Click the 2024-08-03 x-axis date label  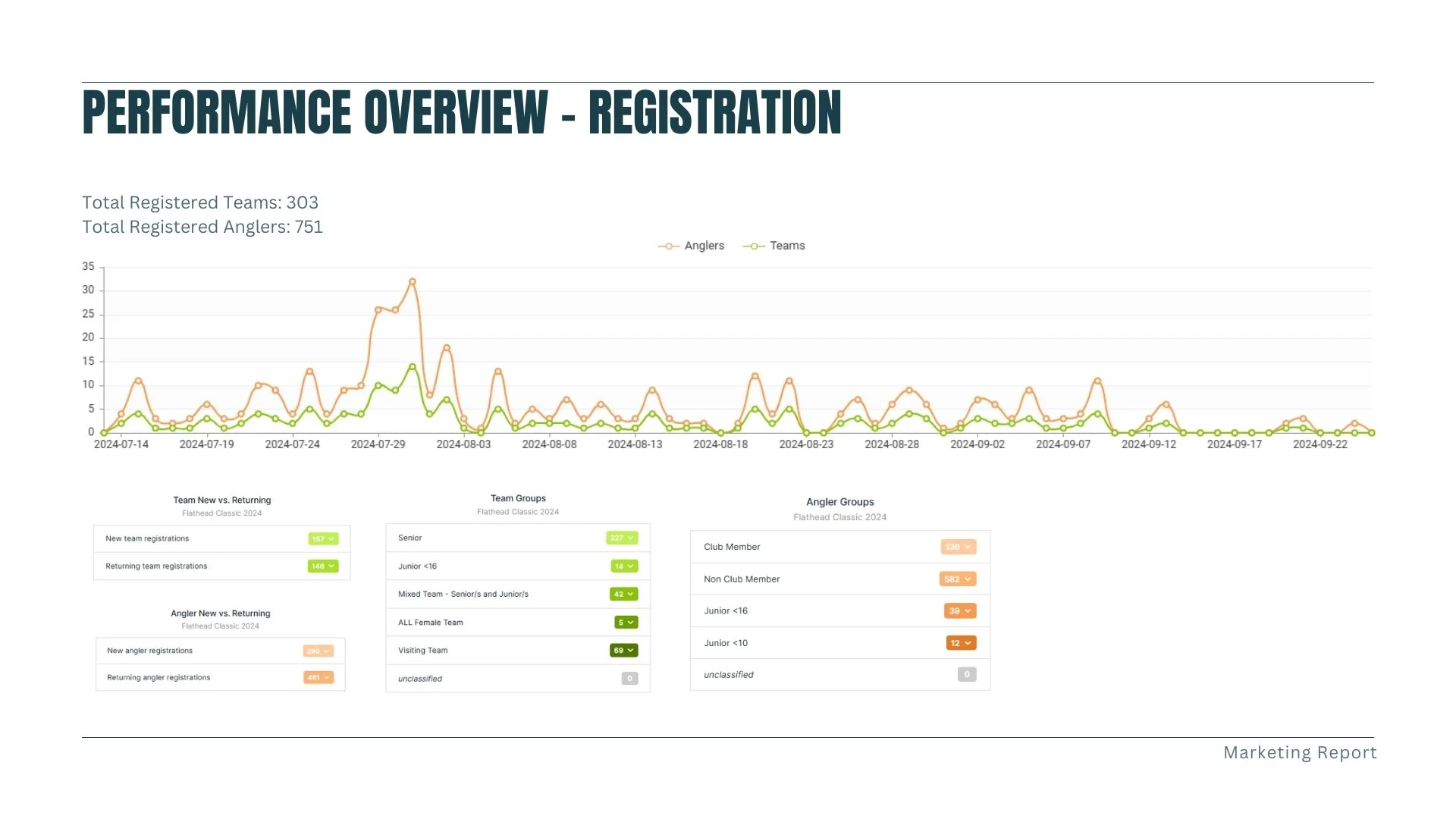pos(463,444)
